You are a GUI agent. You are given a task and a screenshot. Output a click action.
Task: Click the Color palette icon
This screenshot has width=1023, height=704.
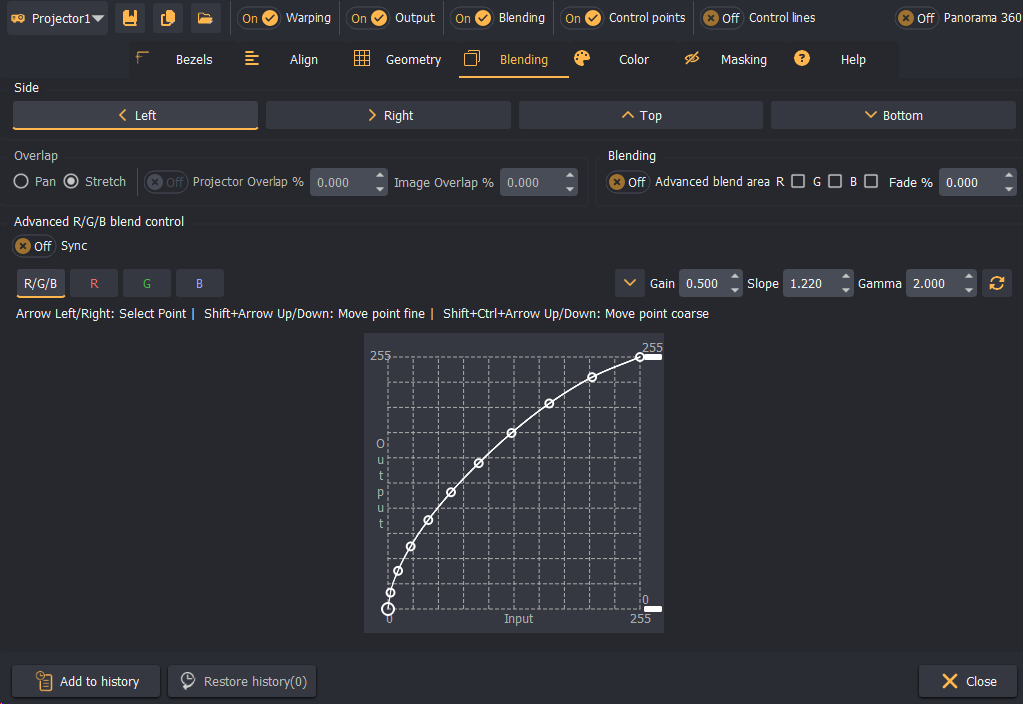coord(582,59)
